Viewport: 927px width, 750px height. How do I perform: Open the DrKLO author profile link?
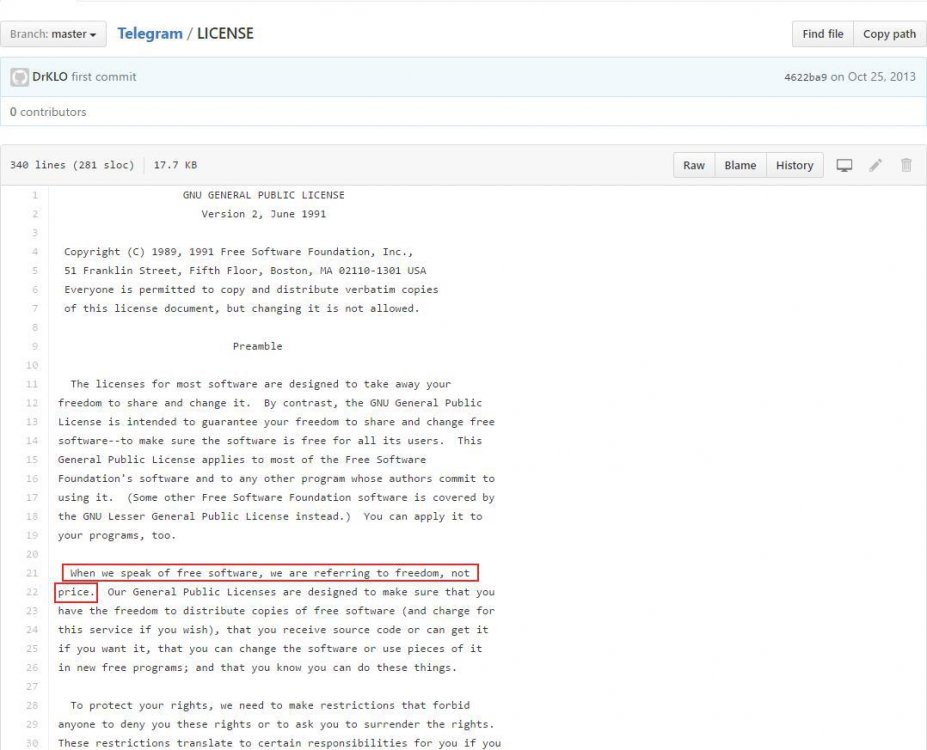point(50,77)
